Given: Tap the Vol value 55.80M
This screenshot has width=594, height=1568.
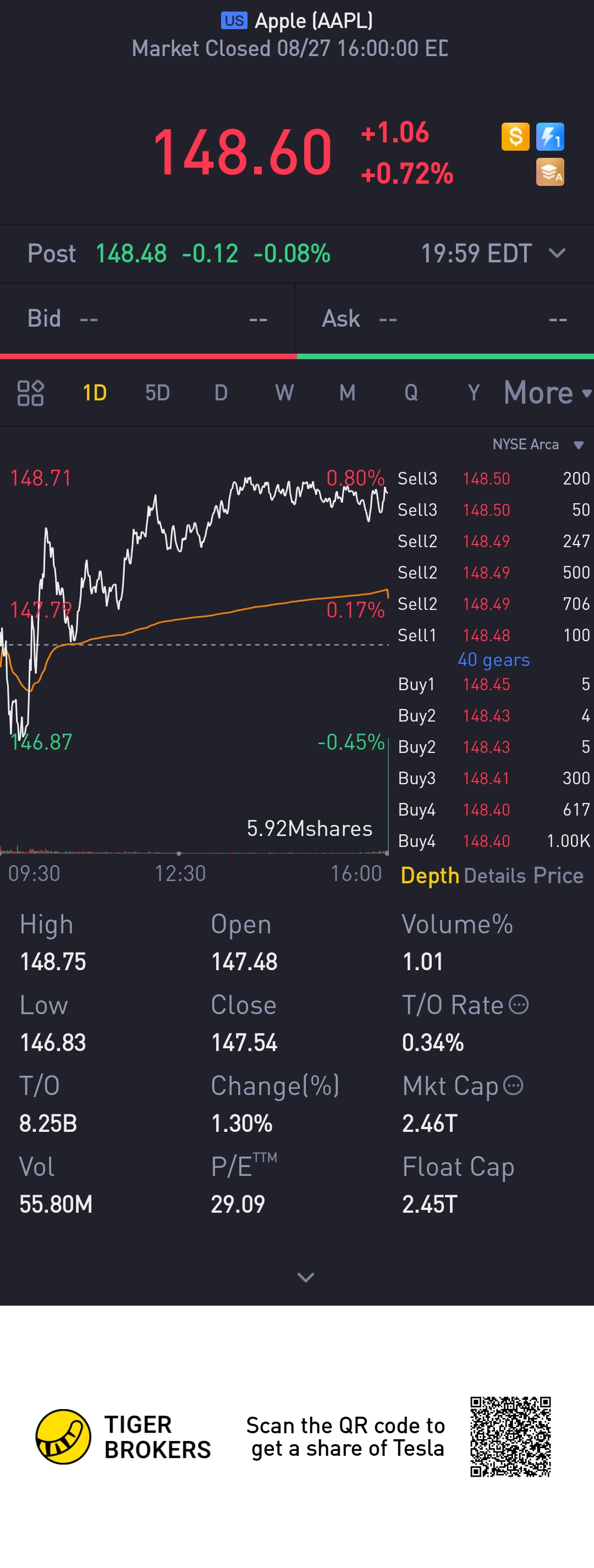Looking at the screenshot, I should coord(56,1204).
